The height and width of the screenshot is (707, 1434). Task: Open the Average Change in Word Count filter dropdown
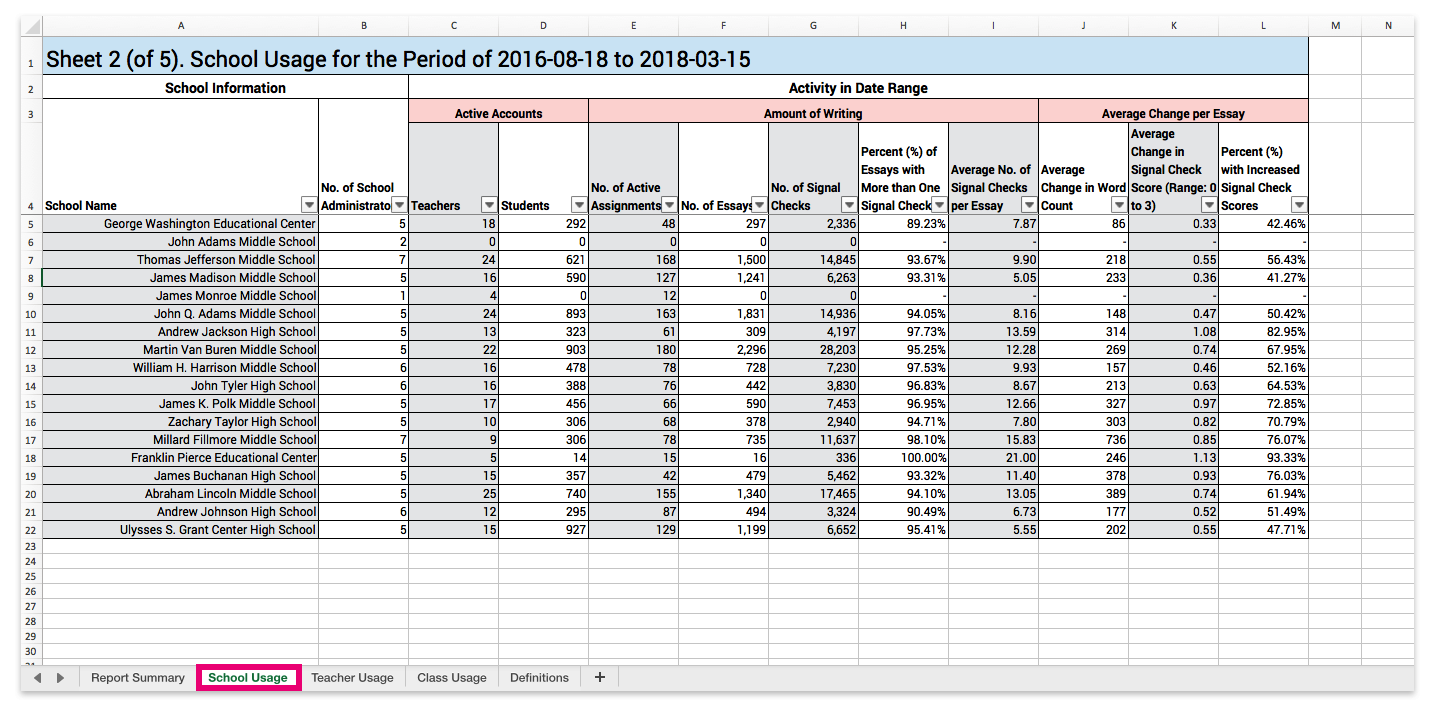coord(1119,205)
